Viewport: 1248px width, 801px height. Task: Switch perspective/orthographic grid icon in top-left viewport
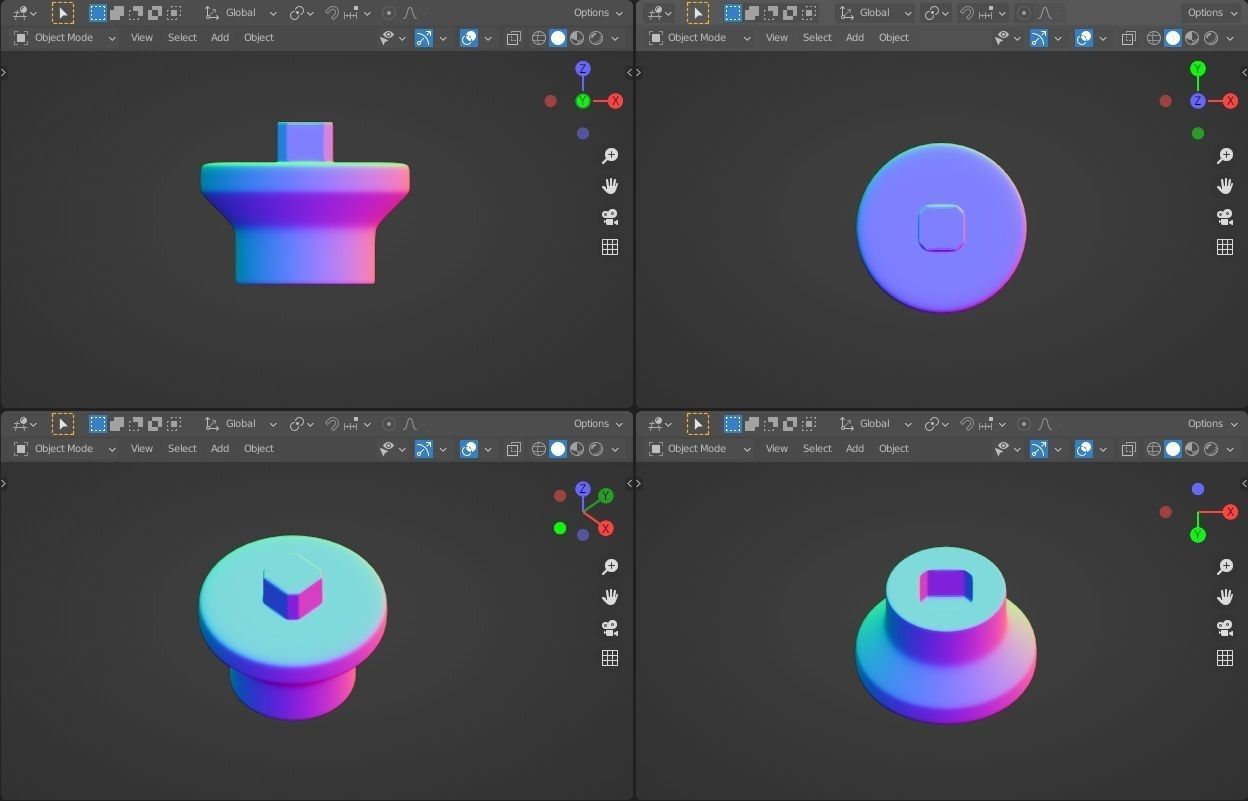(x=610, y=247)
